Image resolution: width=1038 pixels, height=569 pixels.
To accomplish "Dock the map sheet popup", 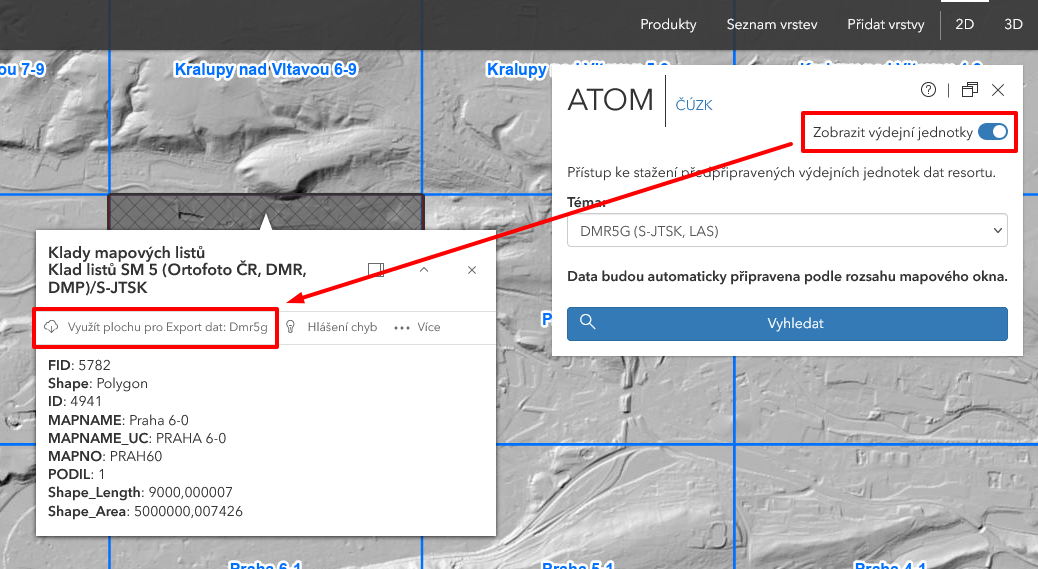I will (376, 270).
